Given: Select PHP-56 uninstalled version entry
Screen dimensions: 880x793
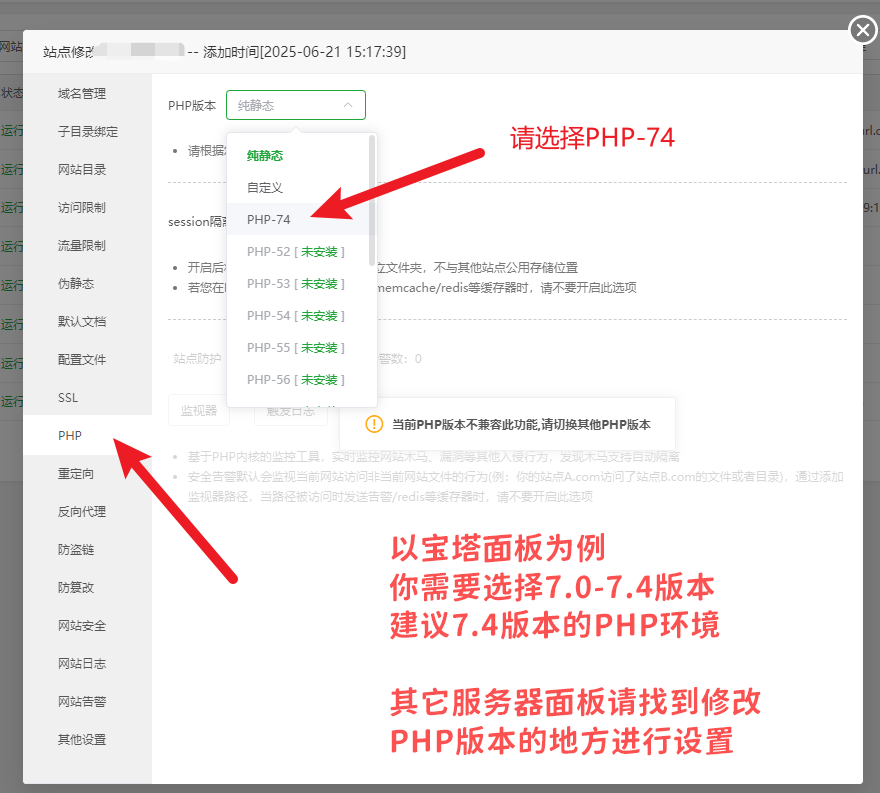Looking at the screenshot, I should 295,380.
